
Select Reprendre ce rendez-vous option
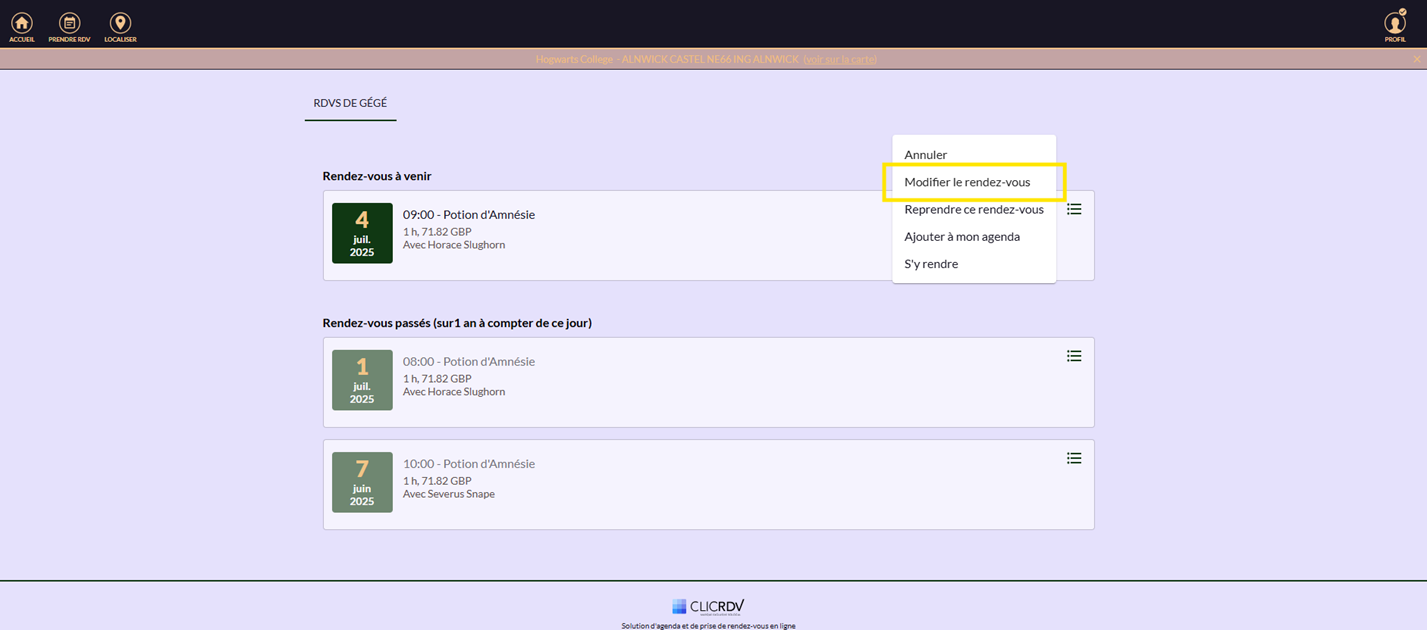(x=973, y=210)
